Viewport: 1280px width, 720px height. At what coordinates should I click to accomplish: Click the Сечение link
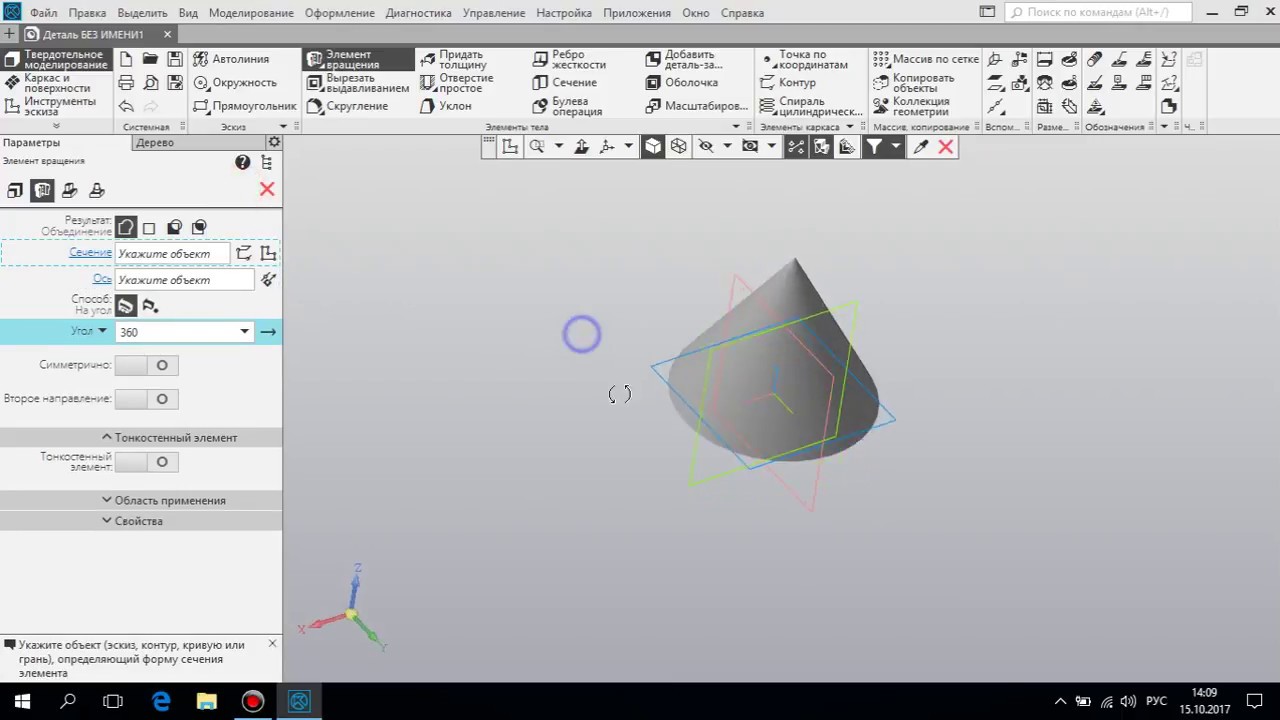90,252
